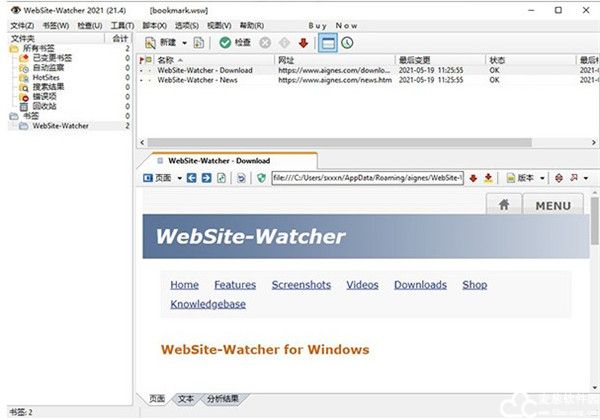Click the grey diamond toolbar icon
600x420 pixels.
[x=284, y=43]
